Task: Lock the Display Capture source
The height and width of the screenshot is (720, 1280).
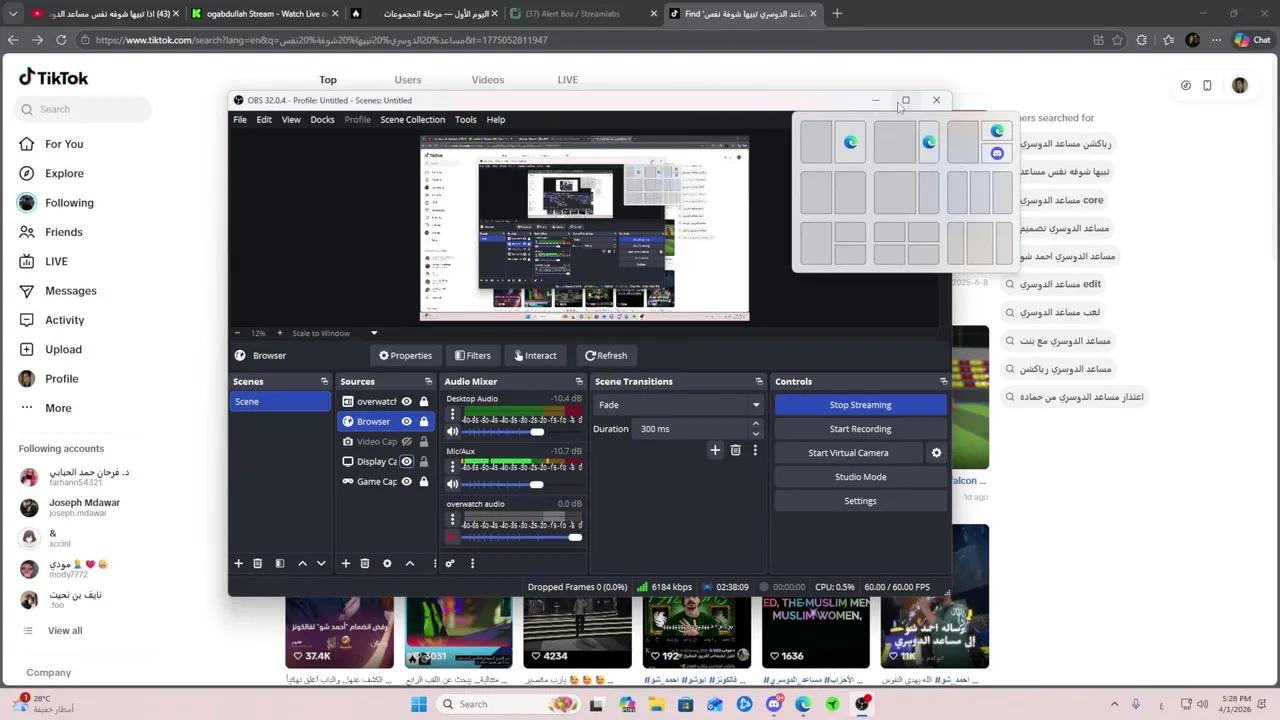Action: pos(424,461)
